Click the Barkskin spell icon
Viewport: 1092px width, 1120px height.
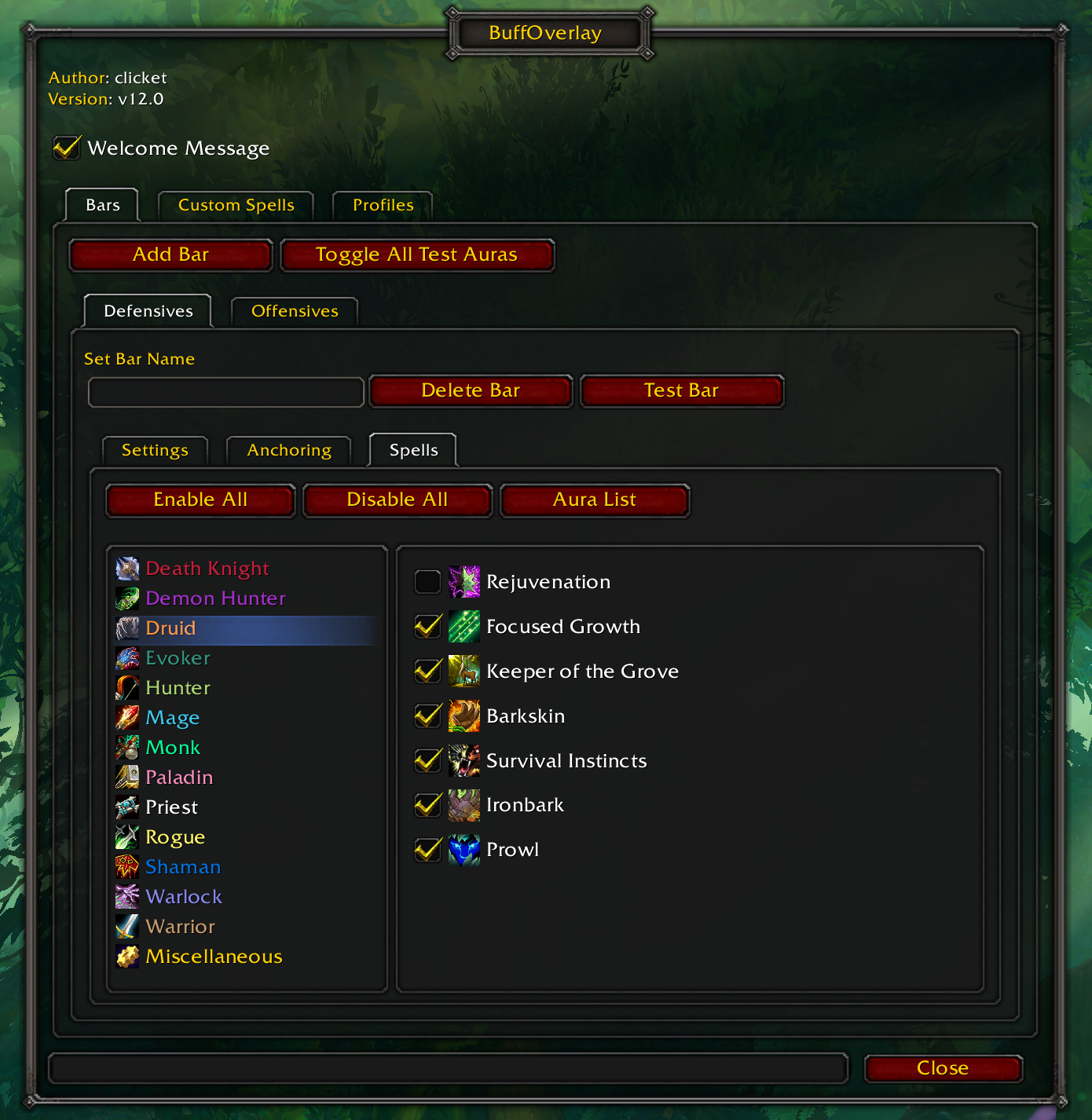pyautogui.click(x=464, y=716)
